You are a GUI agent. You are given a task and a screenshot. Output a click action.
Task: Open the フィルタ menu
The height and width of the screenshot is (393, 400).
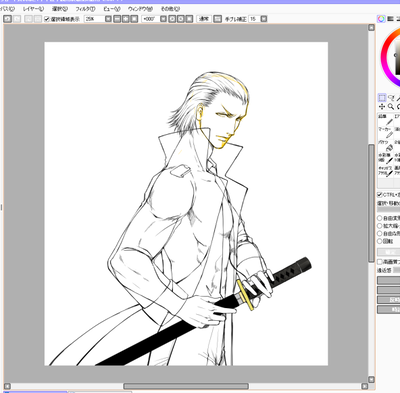pos(85,9)
